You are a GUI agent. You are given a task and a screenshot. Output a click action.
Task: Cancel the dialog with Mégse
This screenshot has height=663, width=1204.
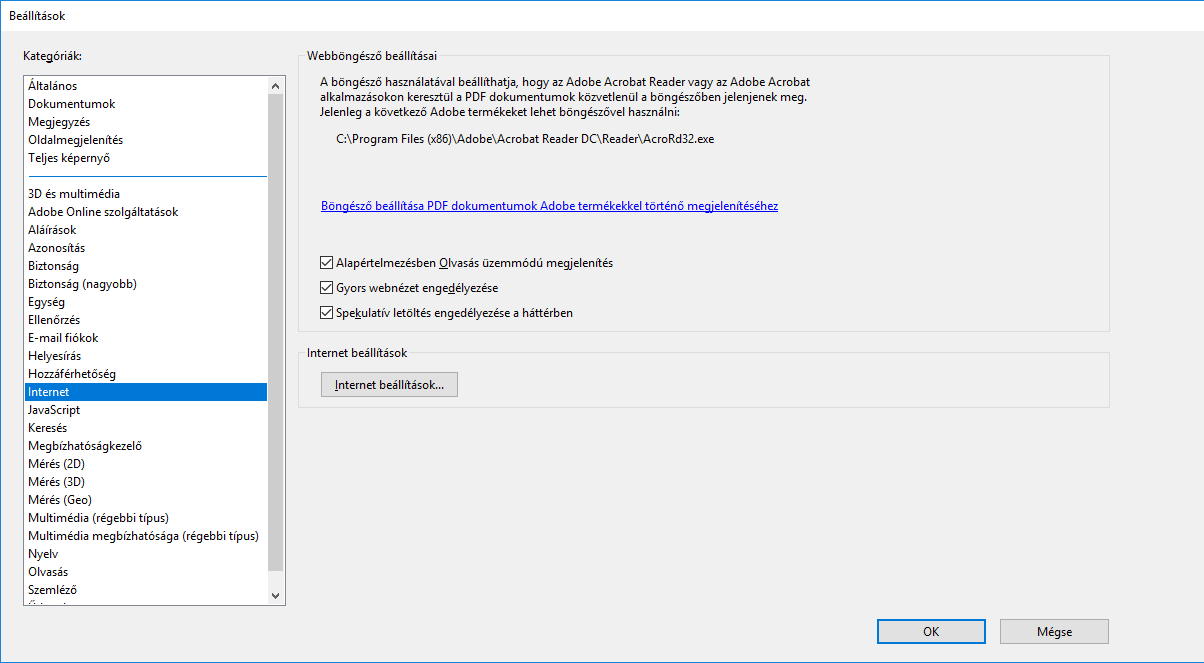click(1054, 632)
